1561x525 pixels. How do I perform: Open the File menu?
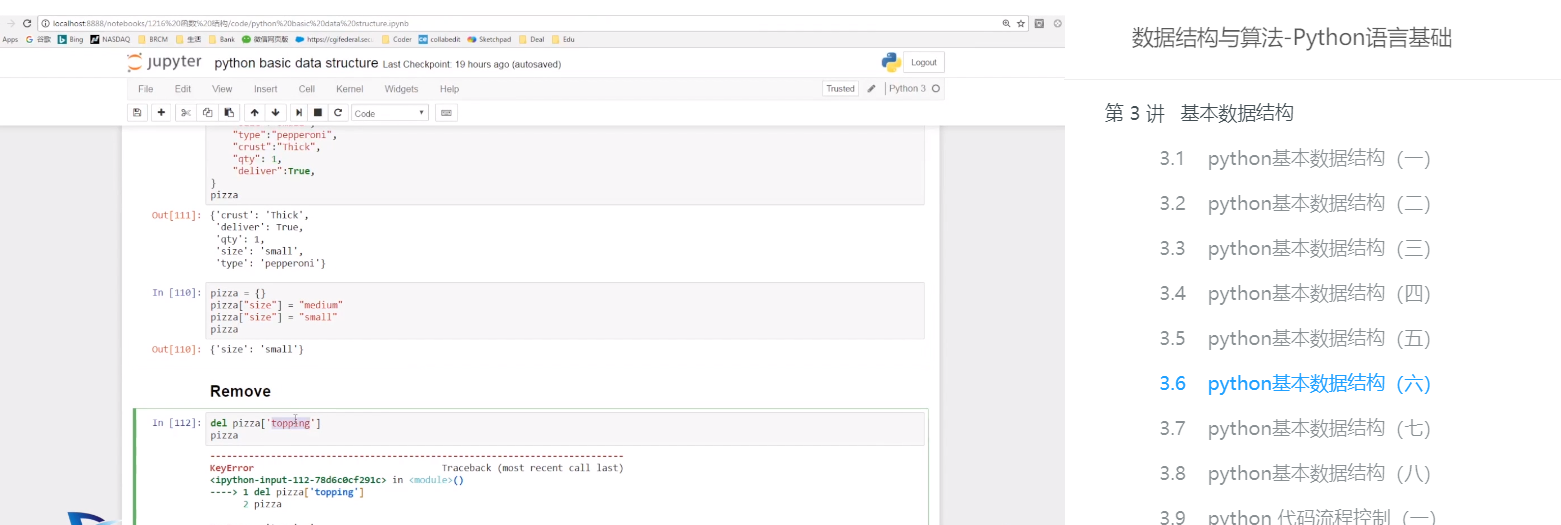tap(146, 89)
